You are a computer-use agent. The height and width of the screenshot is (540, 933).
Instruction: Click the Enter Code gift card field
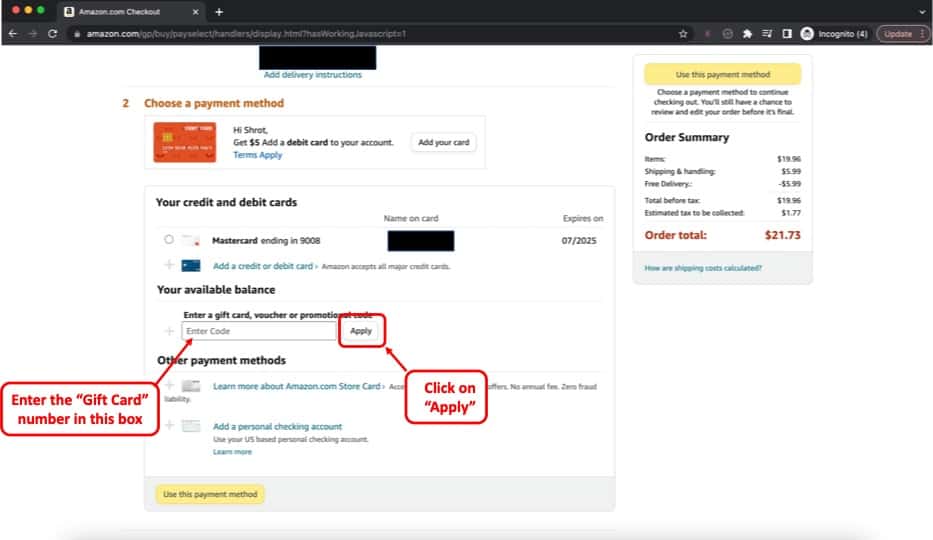point(259,331)
